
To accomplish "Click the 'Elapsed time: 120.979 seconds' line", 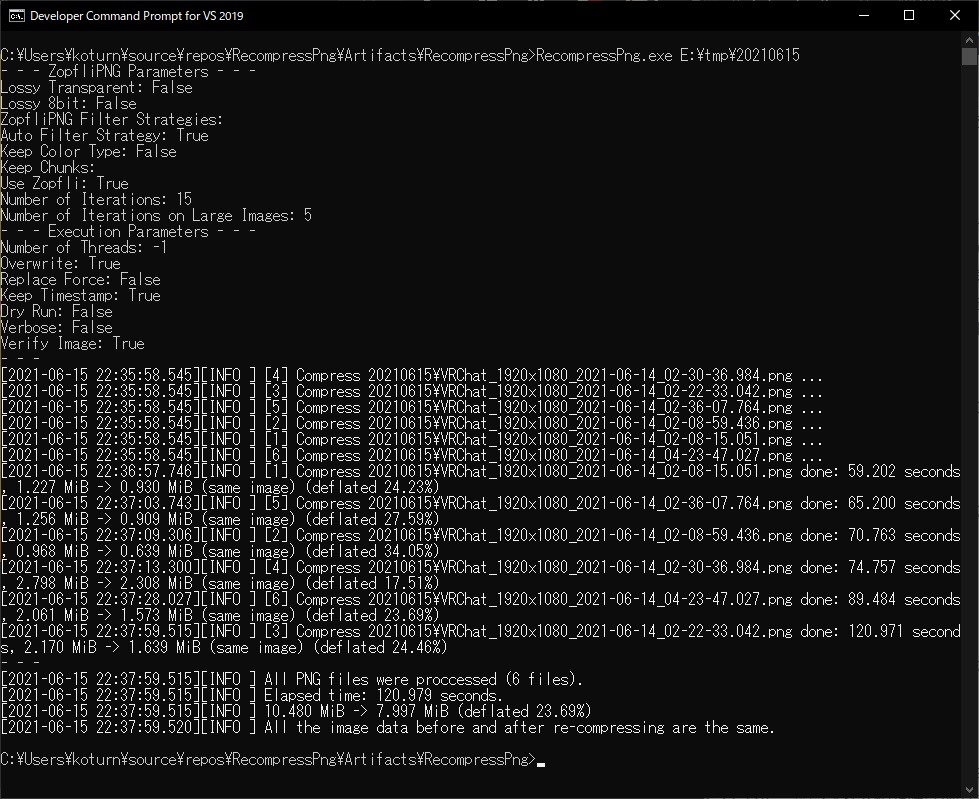I will [x=383, y=695].
